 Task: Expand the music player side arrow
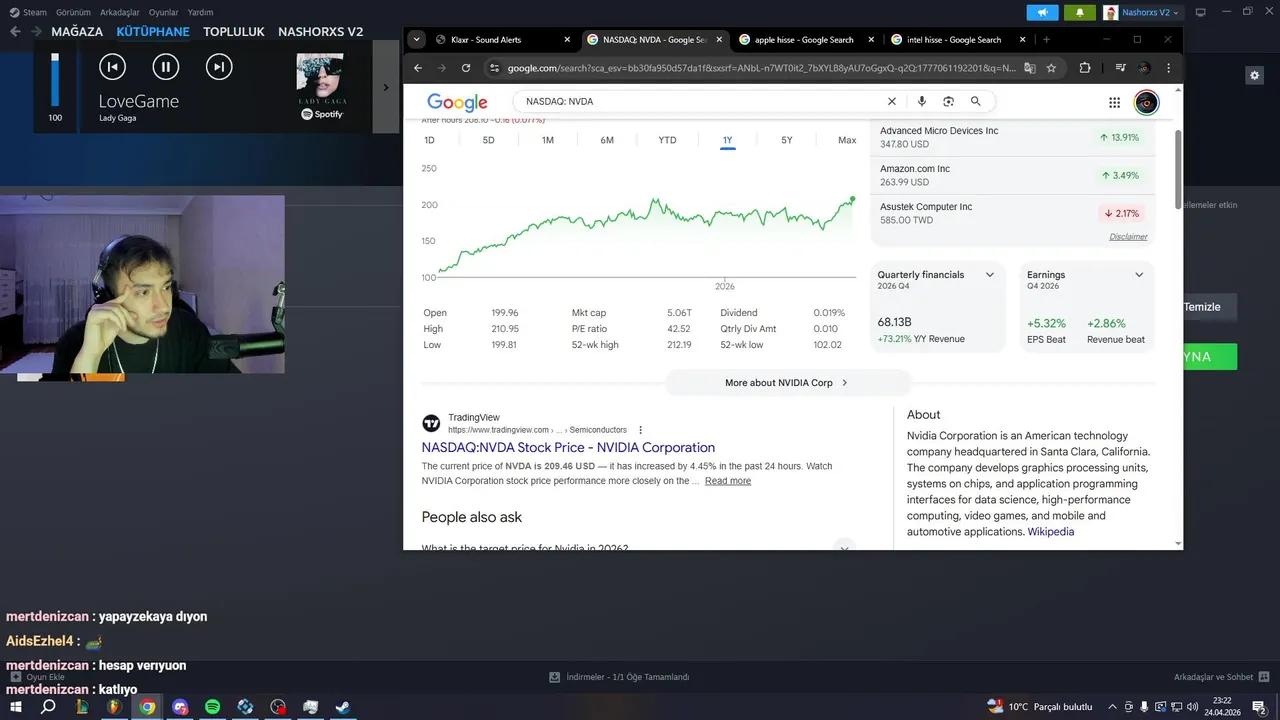386,87
